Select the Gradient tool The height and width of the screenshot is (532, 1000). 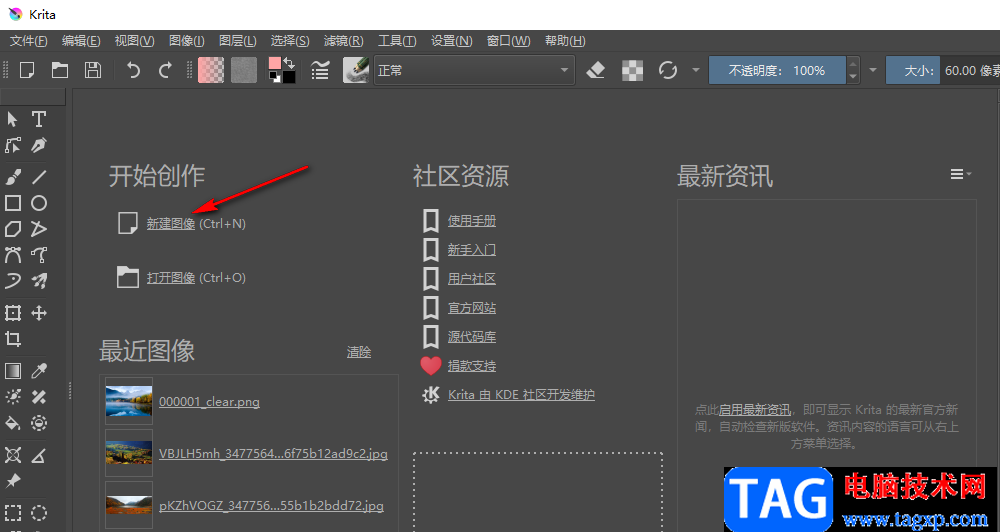tap(13, 371)
